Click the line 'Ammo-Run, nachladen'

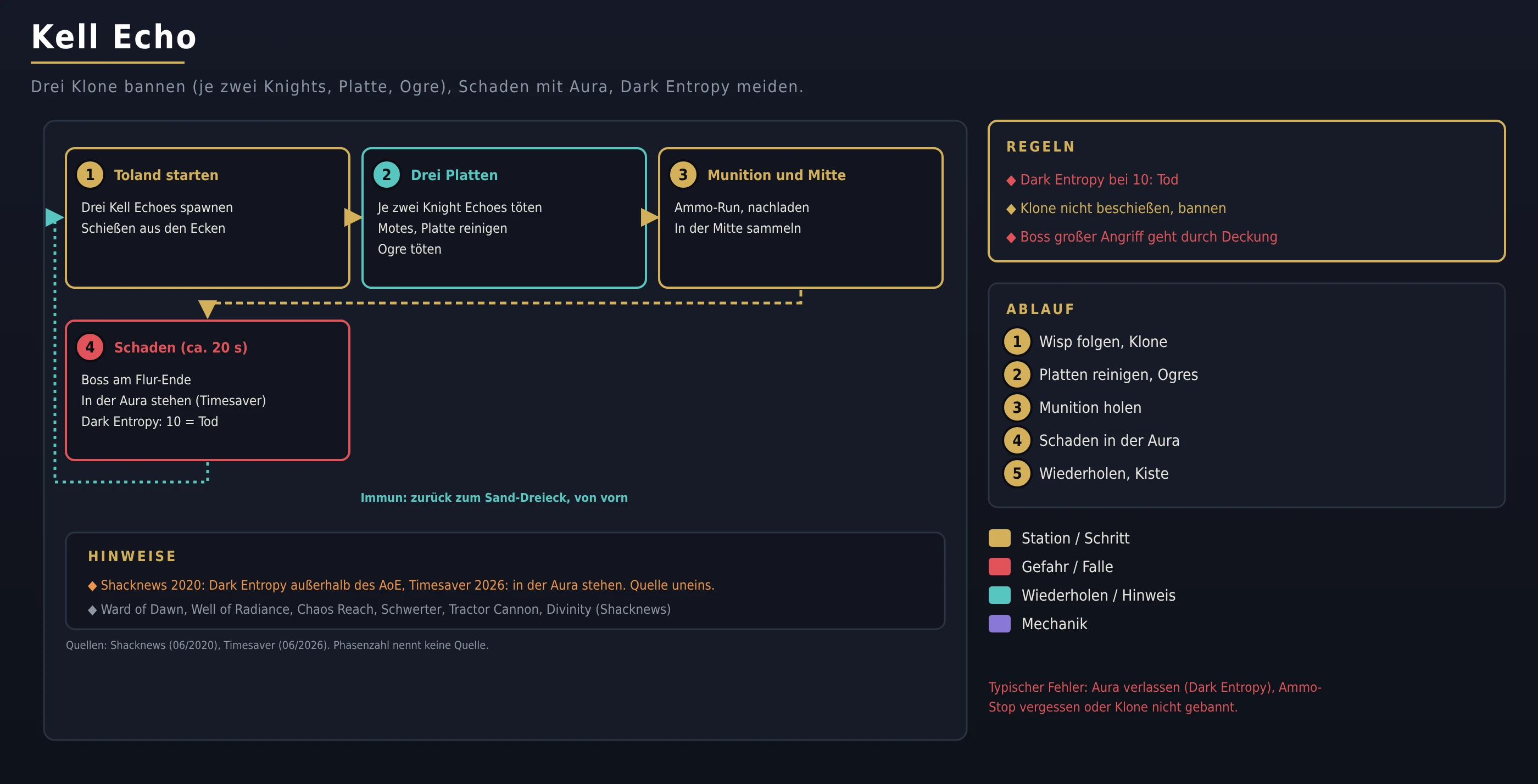click(742, 208)
